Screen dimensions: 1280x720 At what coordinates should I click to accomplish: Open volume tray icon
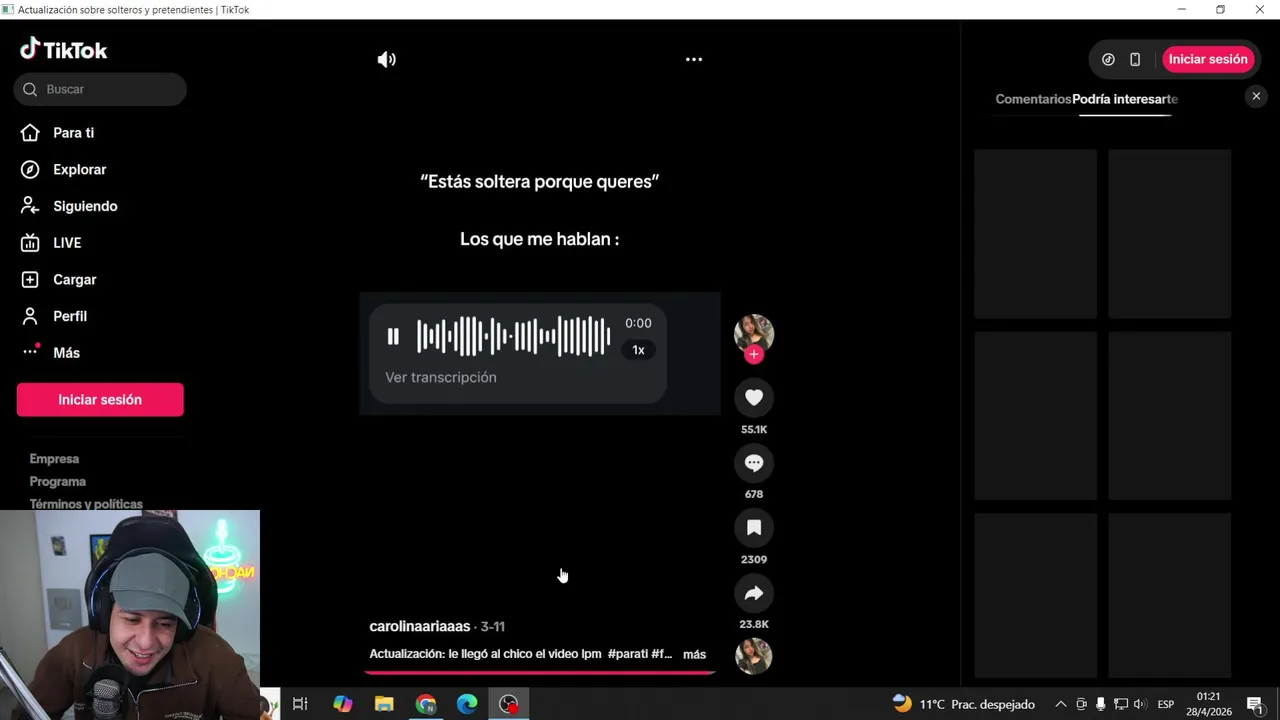(x=1140, y=704)
